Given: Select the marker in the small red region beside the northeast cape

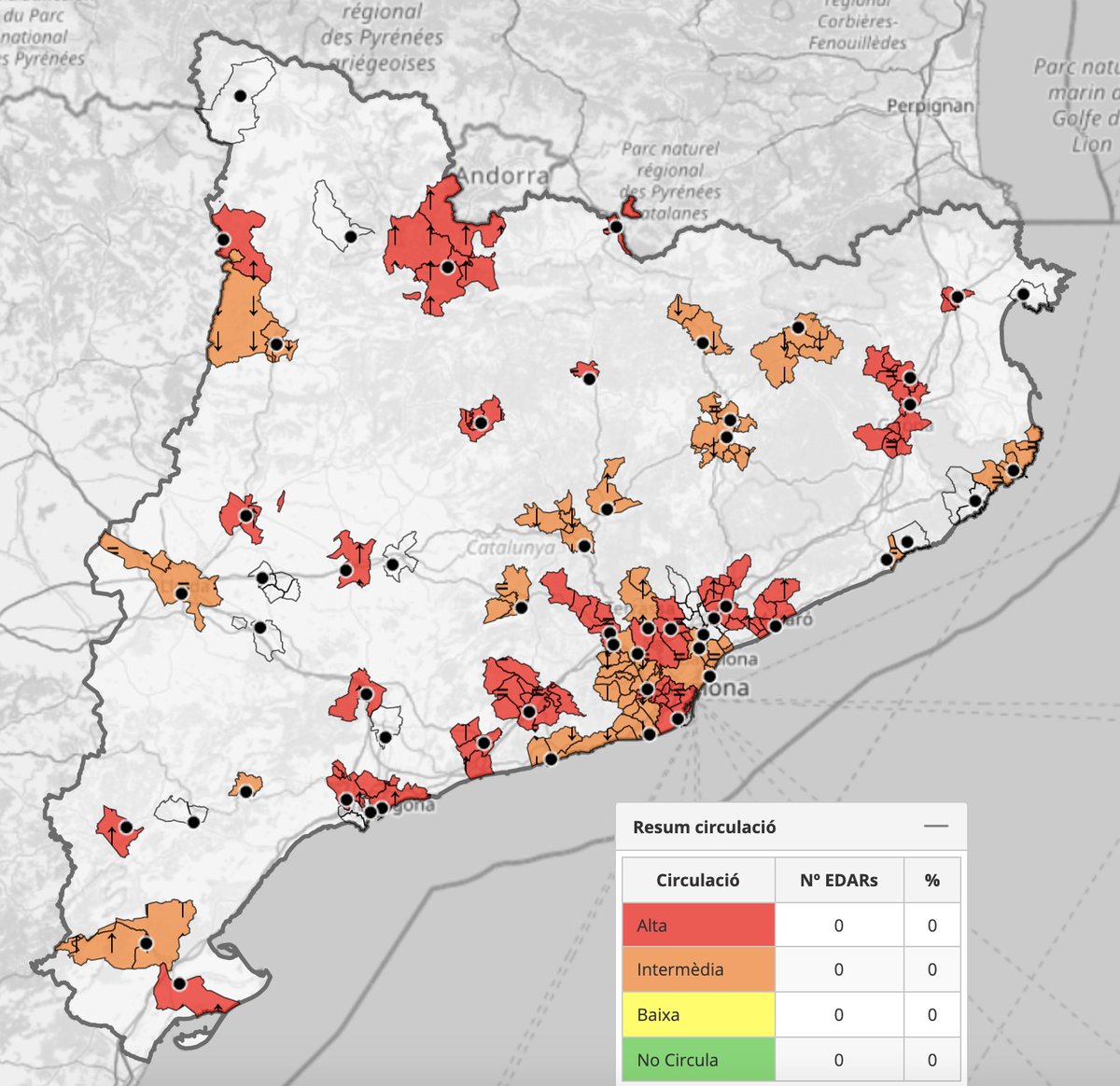Looking at the screenshot, I should [958, 297].
